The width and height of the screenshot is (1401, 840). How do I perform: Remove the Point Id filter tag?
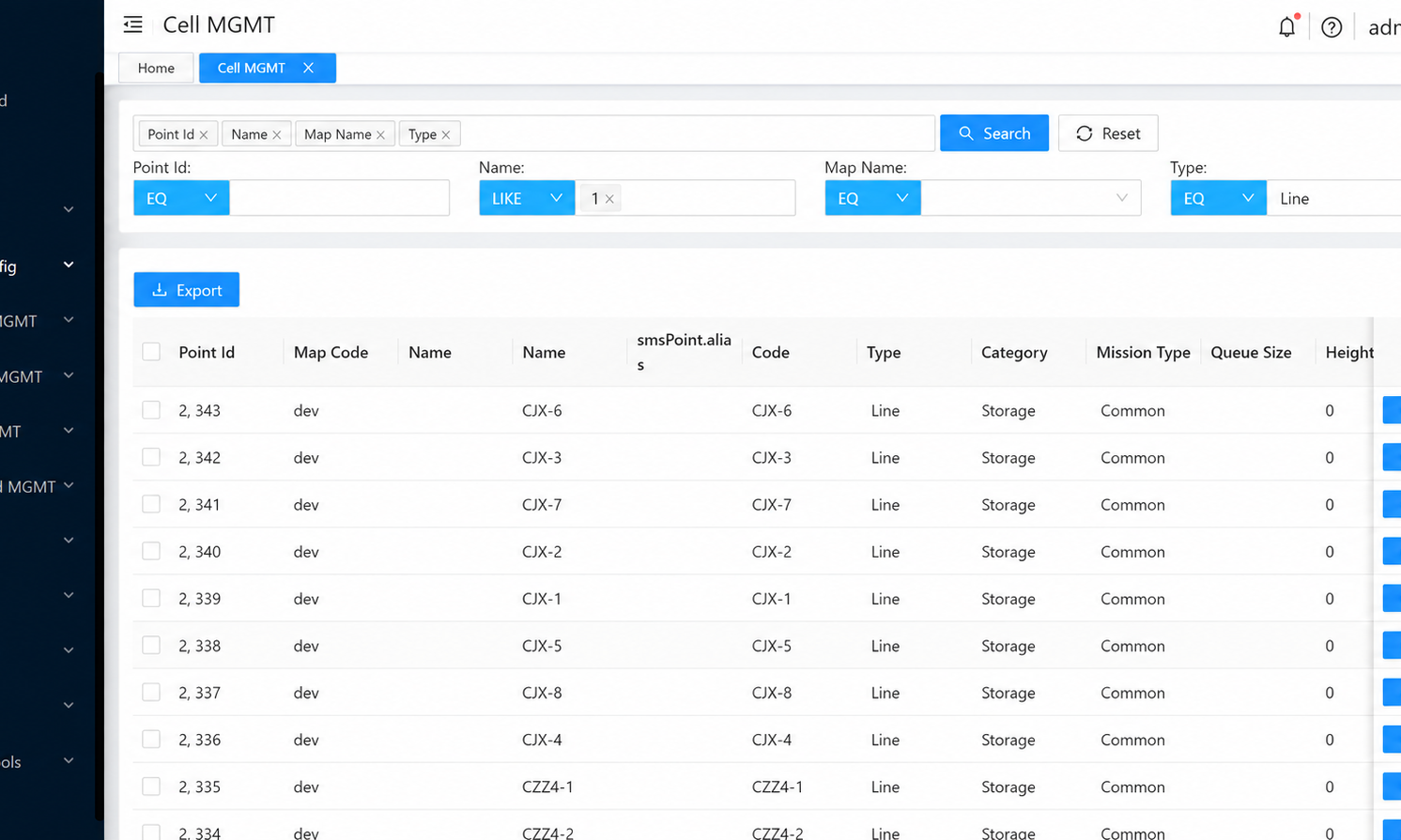204,134
